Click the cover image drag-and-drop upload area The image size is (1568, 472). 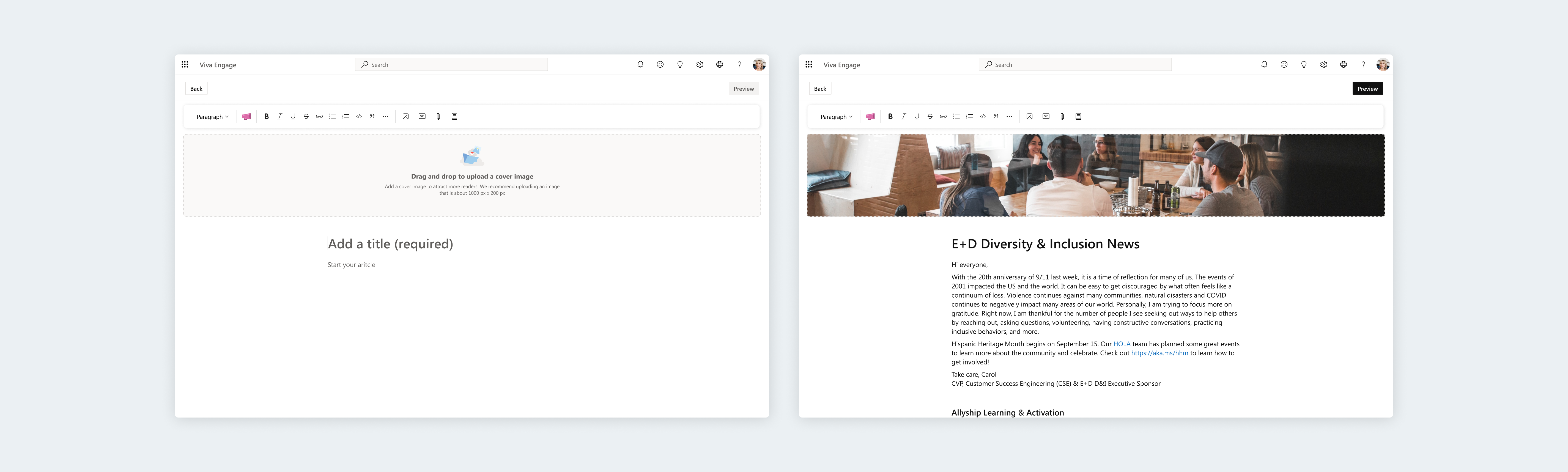pyautogui.click(x=472, y=175)
